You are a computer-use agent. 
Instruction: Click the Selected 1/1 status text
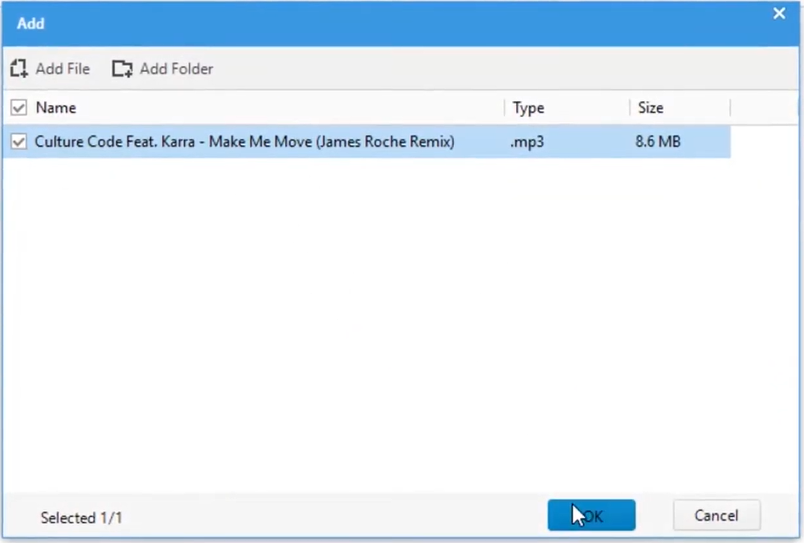(x=81, y=518)
